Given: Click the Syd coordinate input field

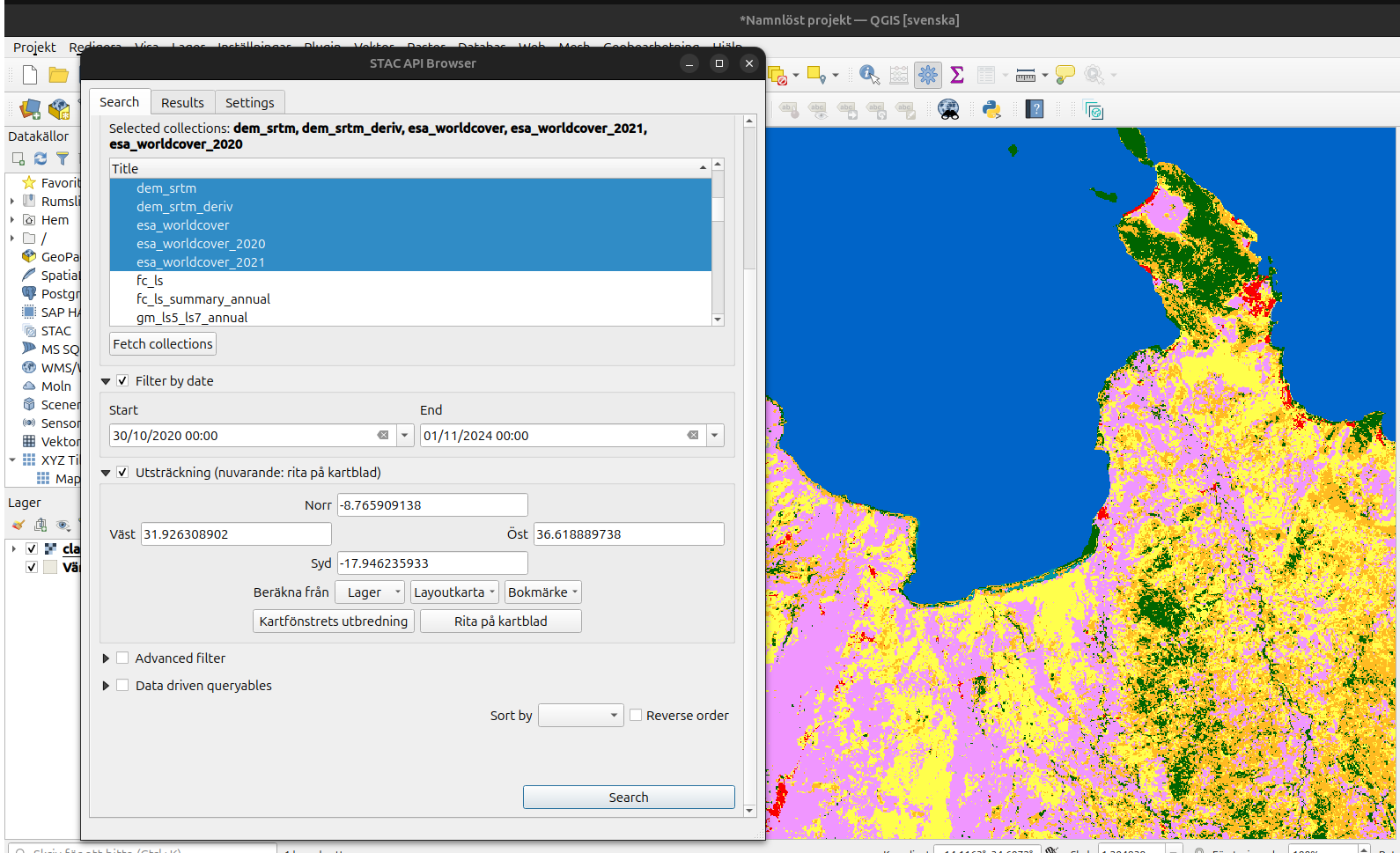Looking at the screenshot, I should pyautogui.click(x=432, y=563).
